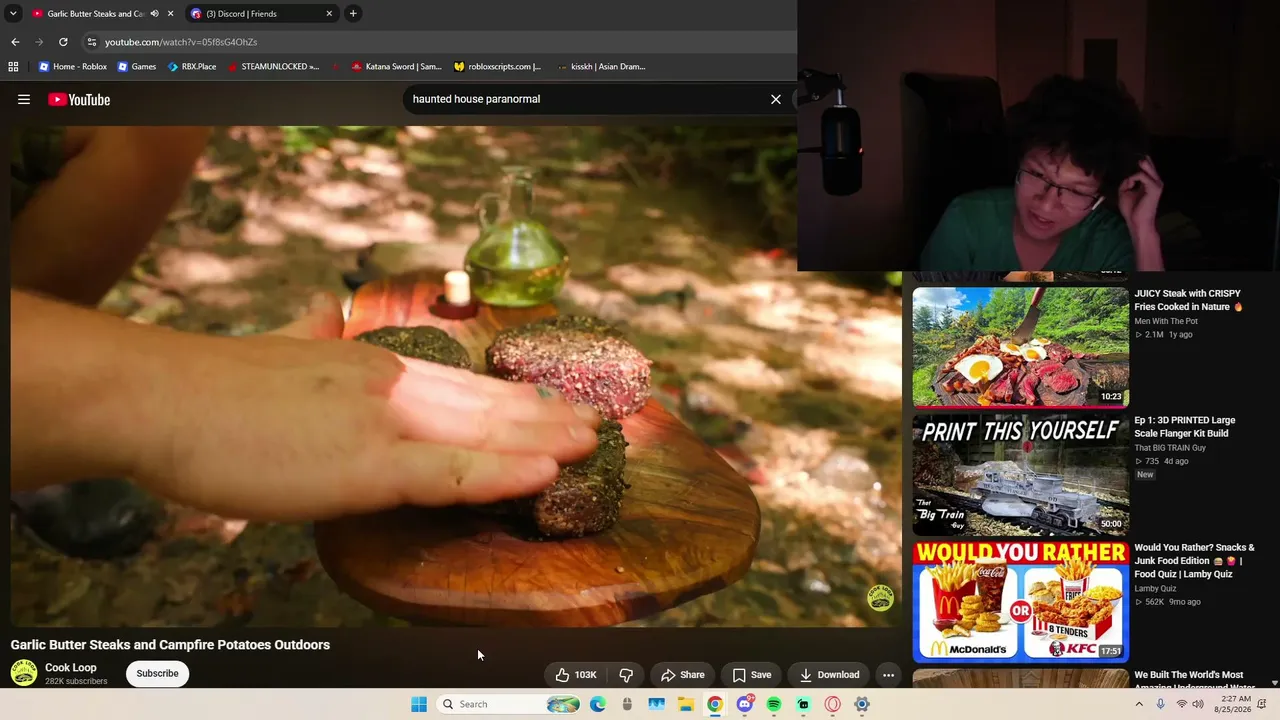
Task: Open a new browser tab
Action: (x=353, y=14)
